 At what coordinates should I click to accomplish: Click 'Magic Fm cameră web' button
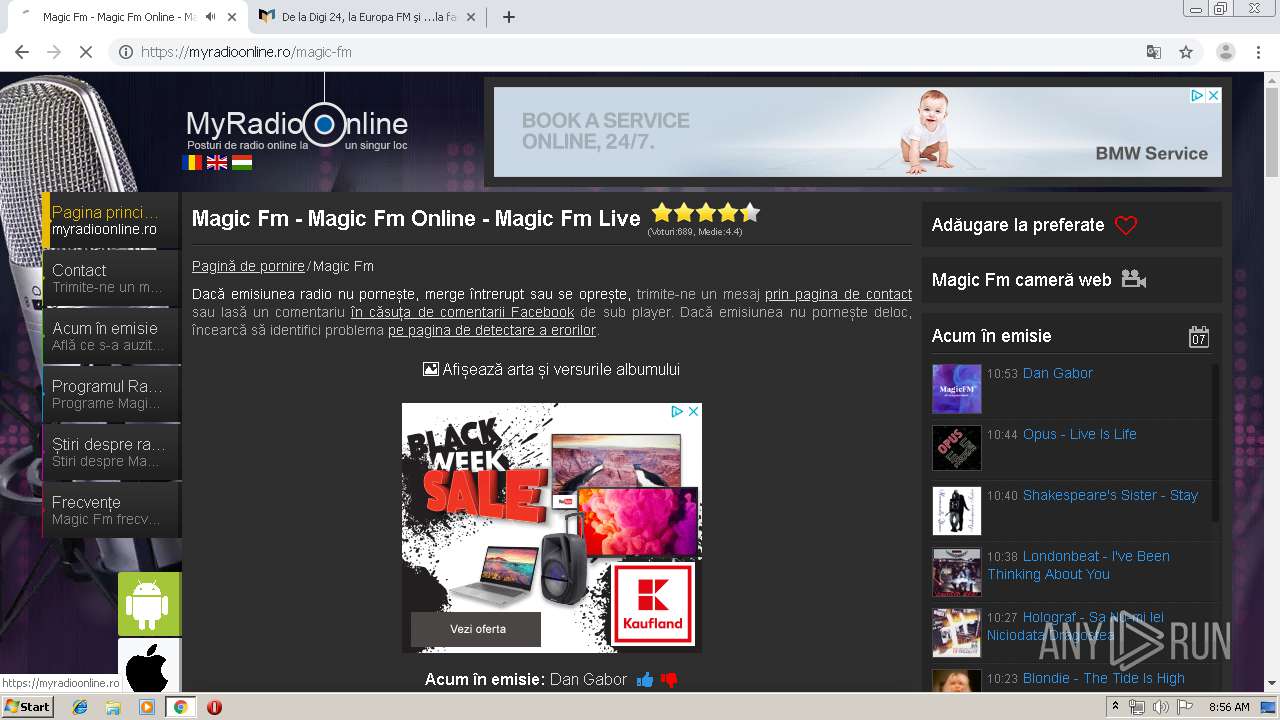pos(1071,280)
